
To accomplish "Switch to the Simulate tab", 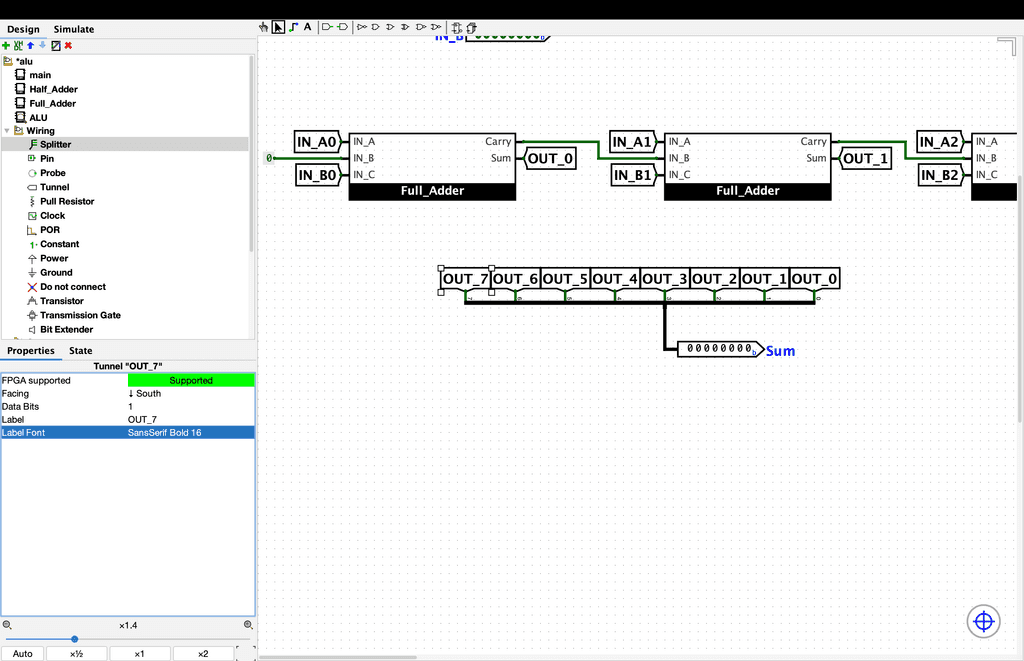I will pyautogui.click(x=74, y=30).
